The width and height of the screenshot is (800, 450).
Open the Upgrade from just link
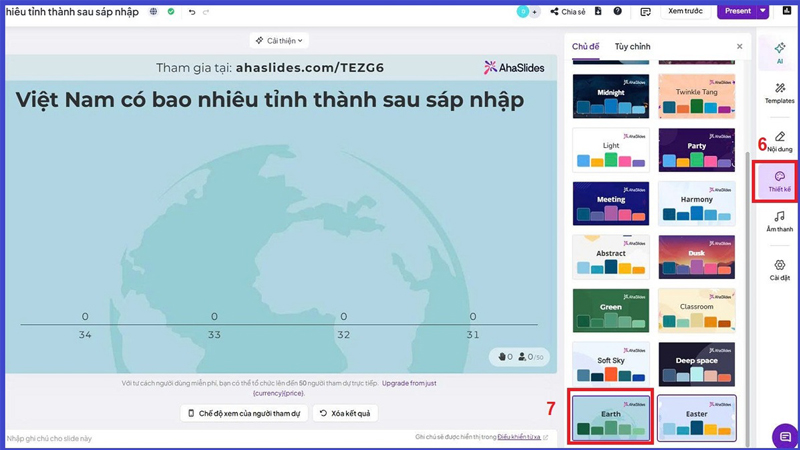coord(409,383)
